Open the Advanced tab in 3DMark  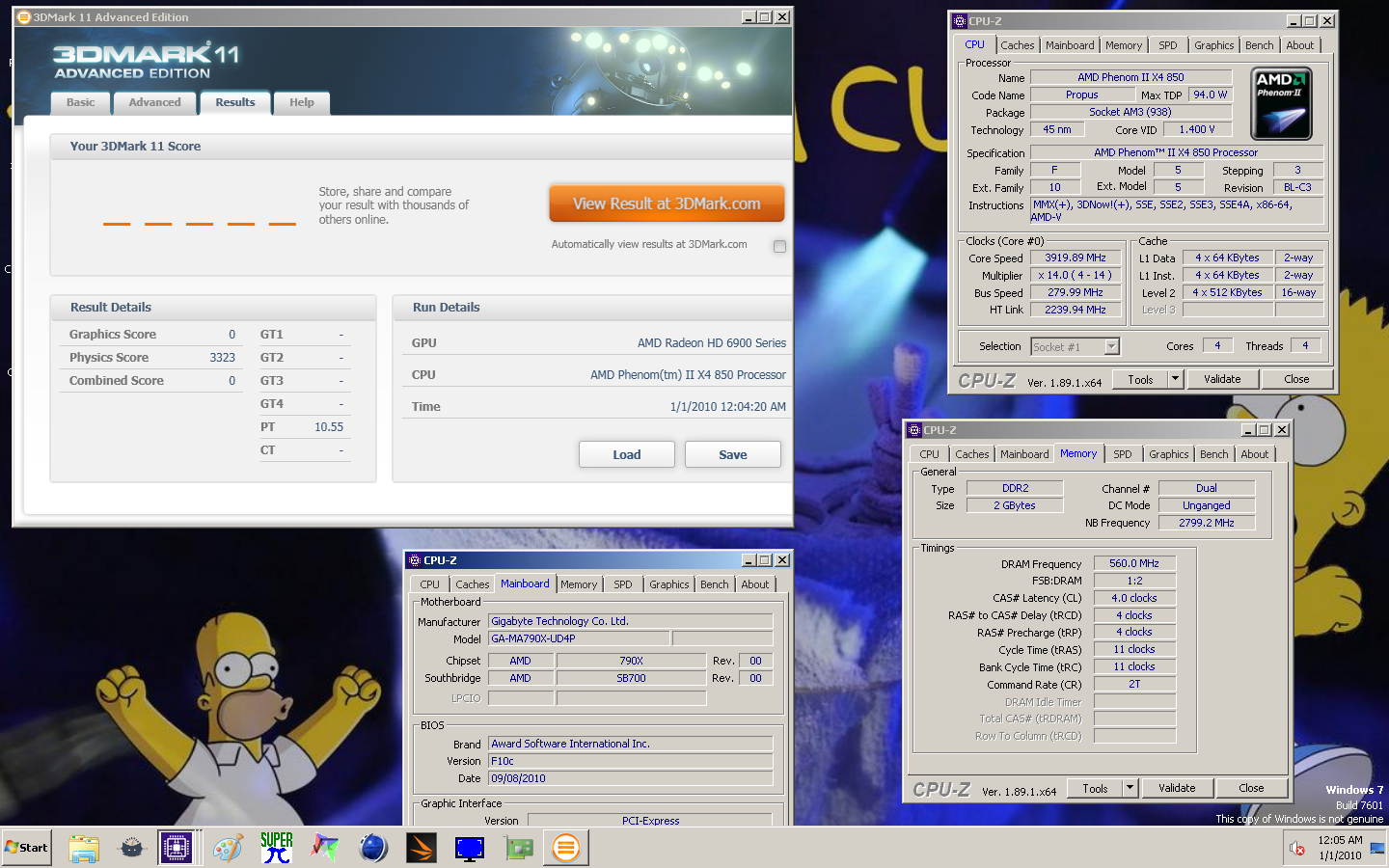click(x=154, y=102)
